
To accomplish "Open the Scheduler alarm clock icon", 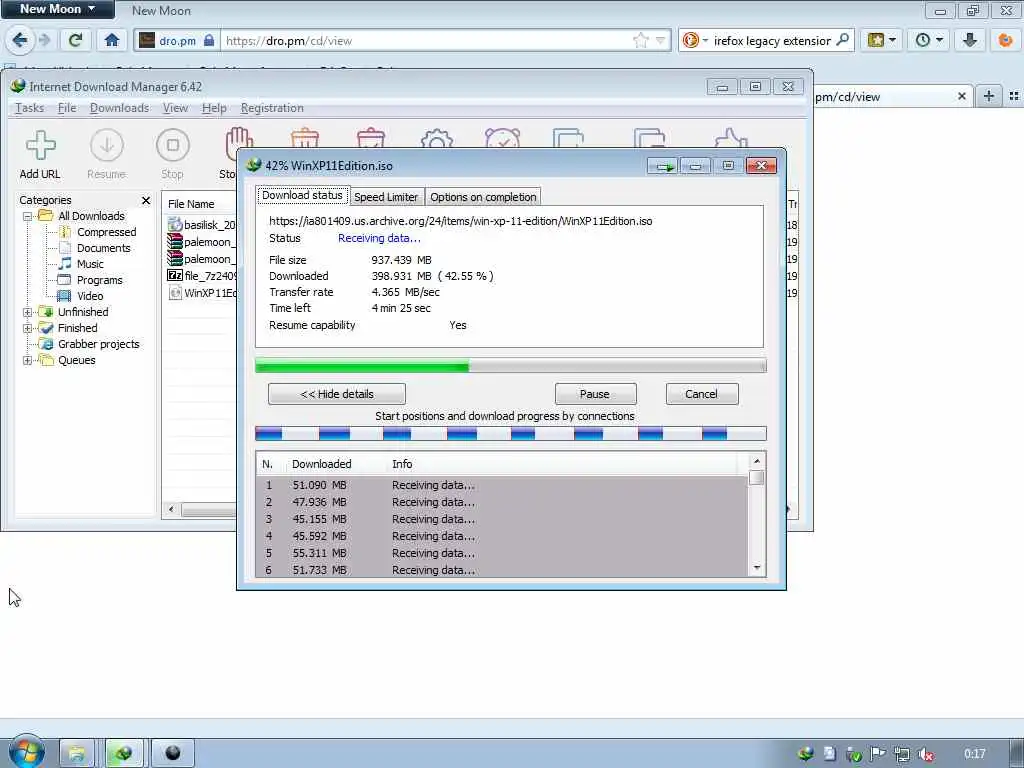I will click(502, 138).
